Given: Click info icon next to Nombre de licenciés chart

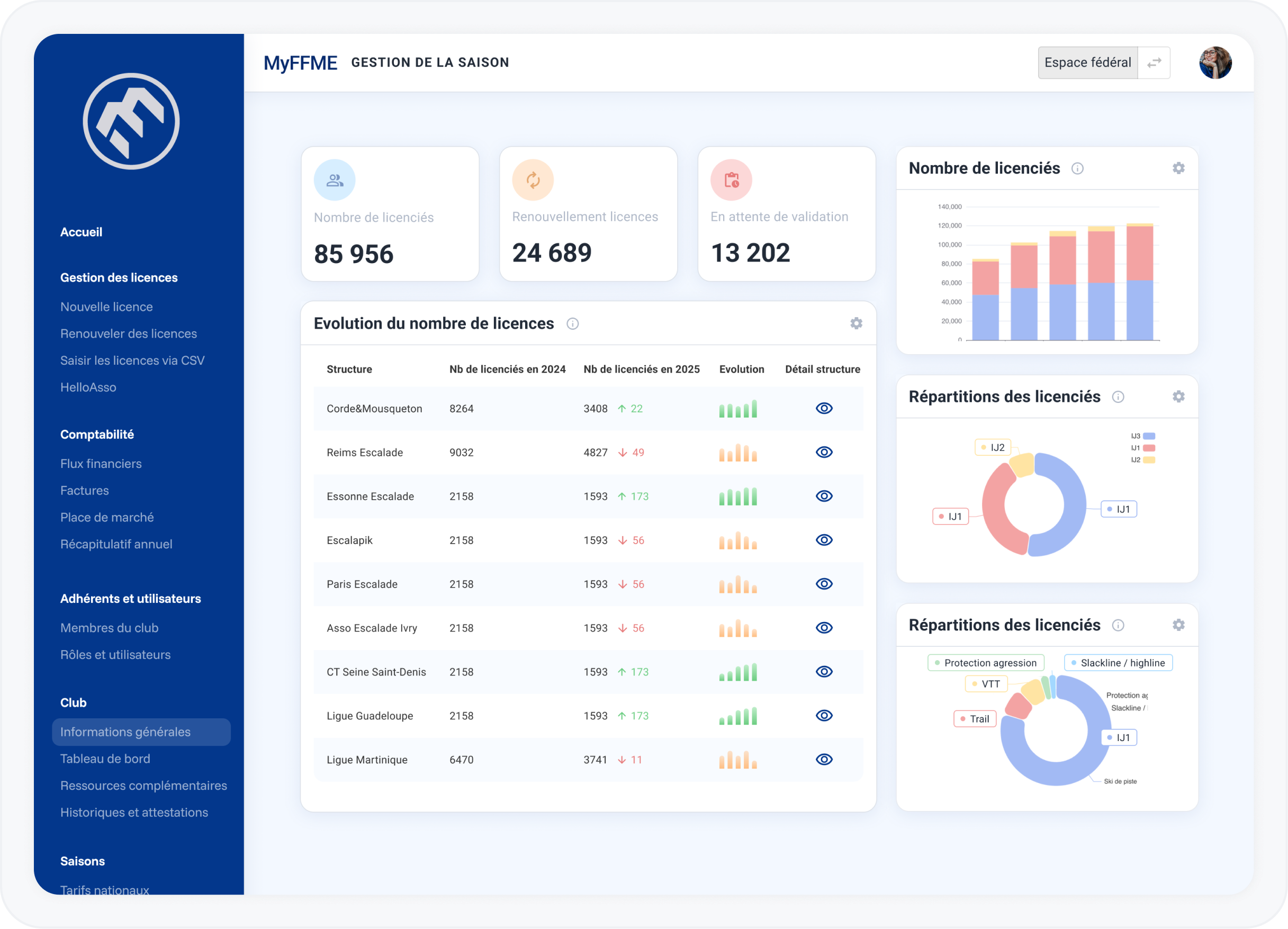Looking at the screenshot, I should pyautogui.click(x=1077, y=169).
